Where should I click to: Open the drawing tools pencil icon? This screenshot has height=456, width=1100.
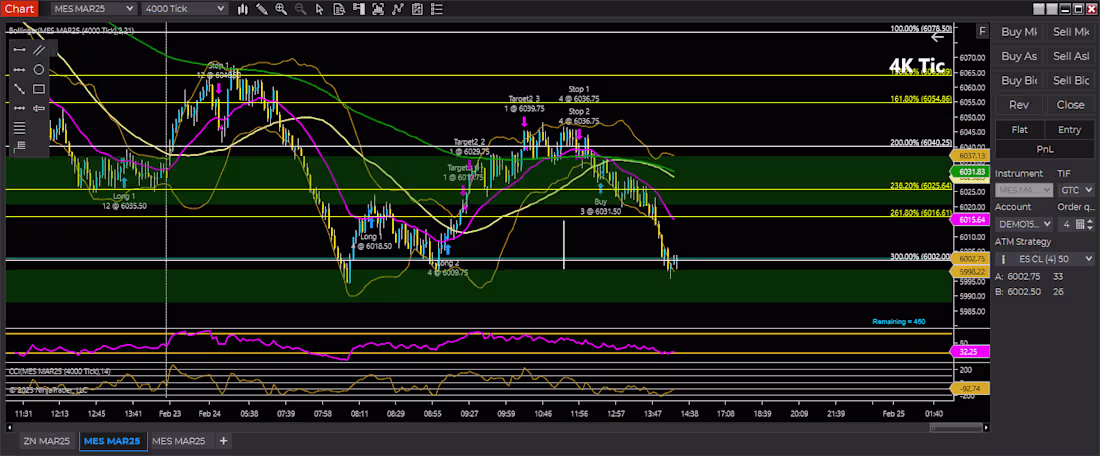click(x=262, y=9)
